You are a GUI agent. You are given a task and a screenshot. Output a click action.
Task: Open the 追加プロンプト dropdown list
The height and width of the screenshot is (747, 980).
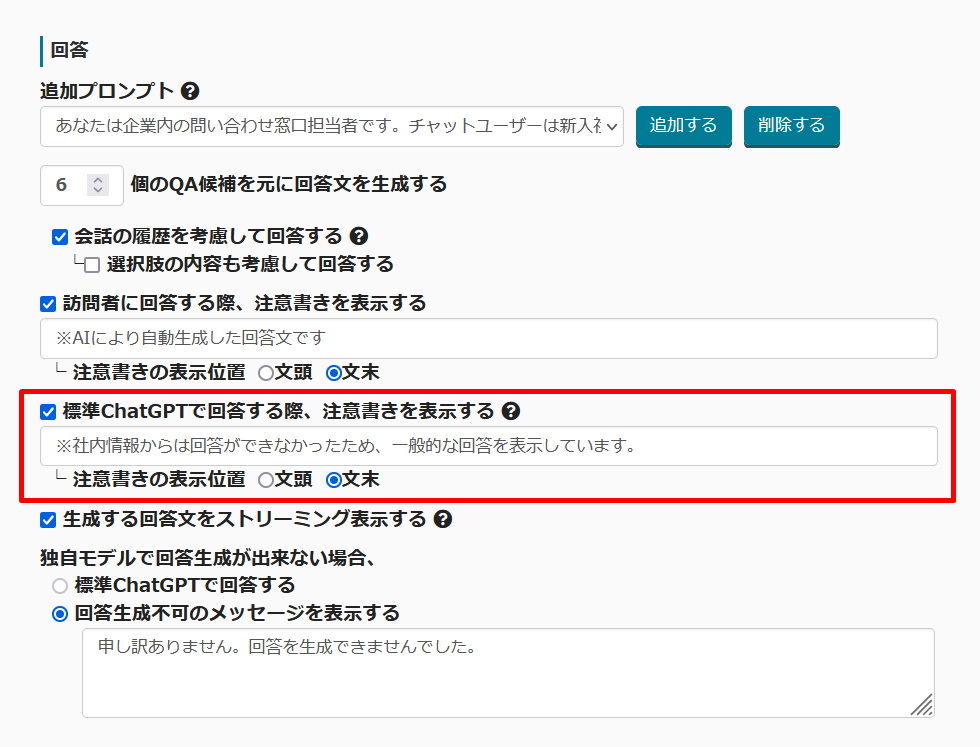coord(332,126)
